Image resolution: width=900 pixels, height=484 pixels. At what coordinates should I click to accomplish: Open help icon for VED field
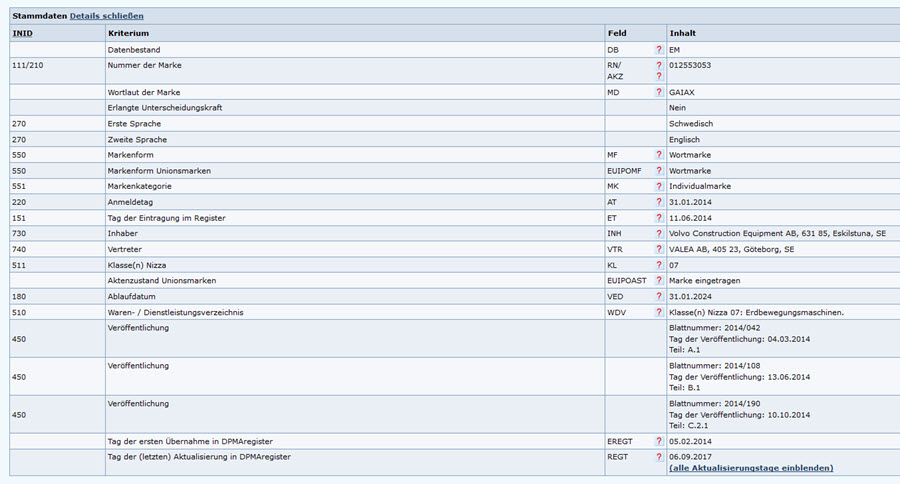coord(659,296)
